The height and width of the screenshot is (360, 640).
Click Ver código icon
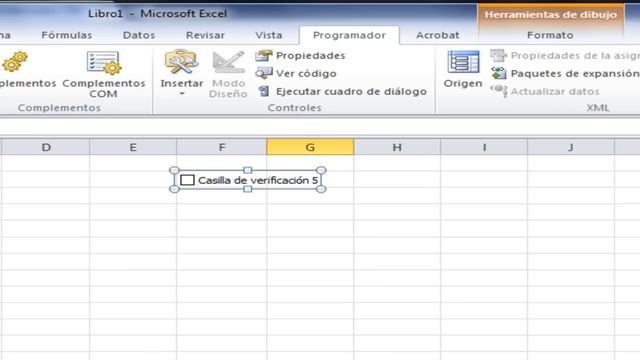[x=264, y=73]
